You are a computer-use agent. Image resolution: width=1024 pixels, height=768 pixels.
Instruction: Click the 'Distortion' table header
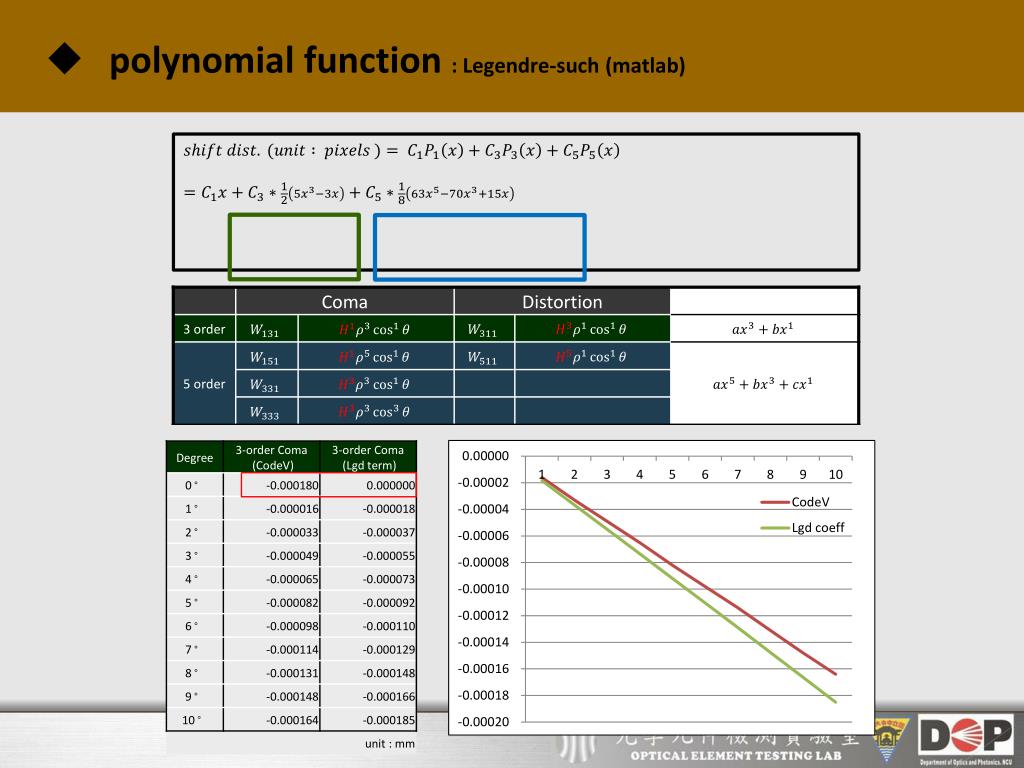click(x=562, y=302)
